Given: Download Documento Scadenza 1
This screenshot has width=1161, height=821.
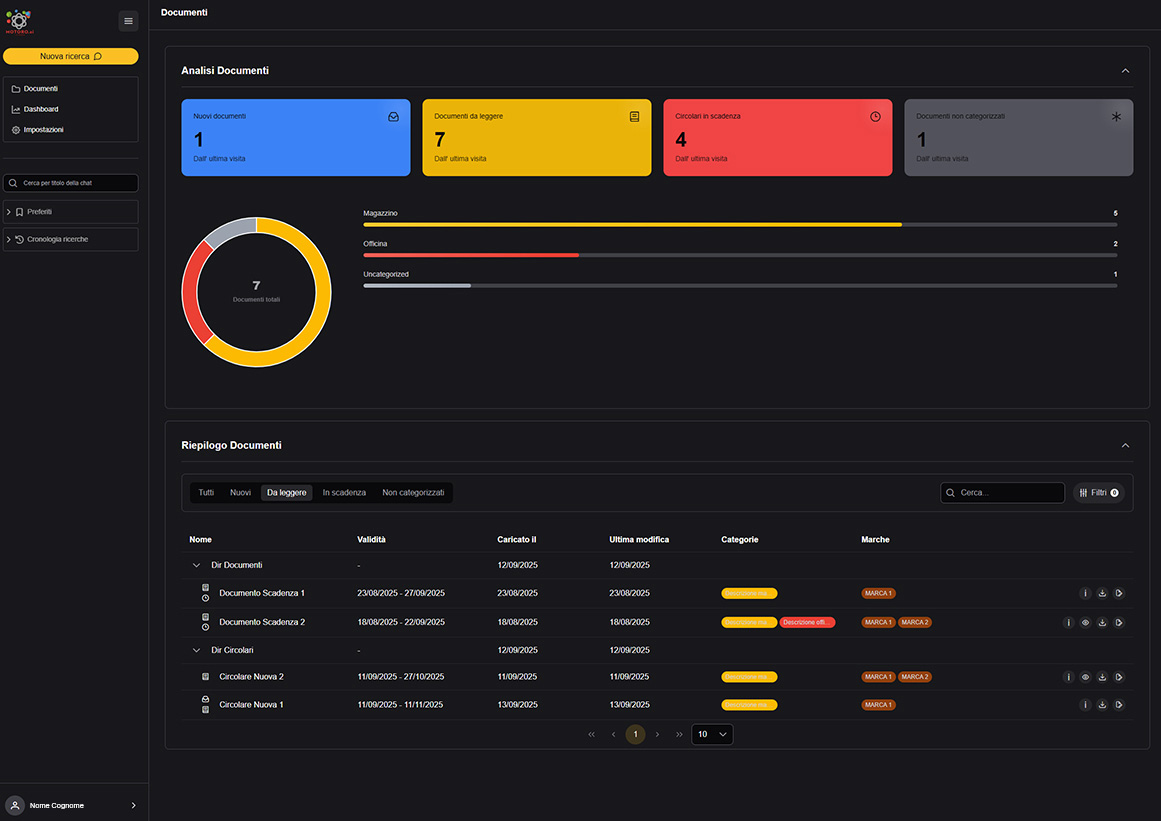Looking at the screenshot, I should [x=1102, y=593].
